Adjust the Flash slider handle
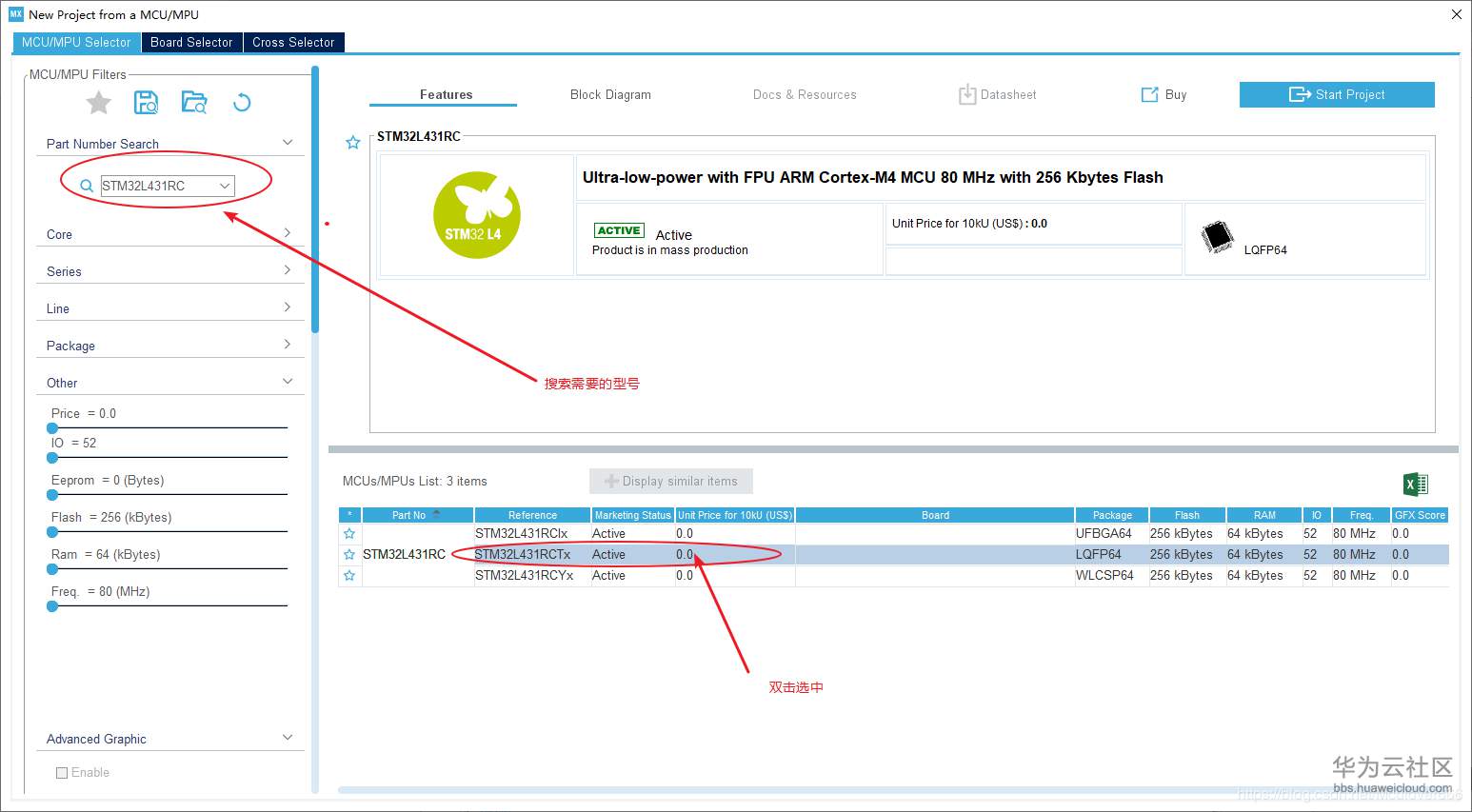Image resolution: width=1472 pixels, height=812 pixels. tap(52, 532)
